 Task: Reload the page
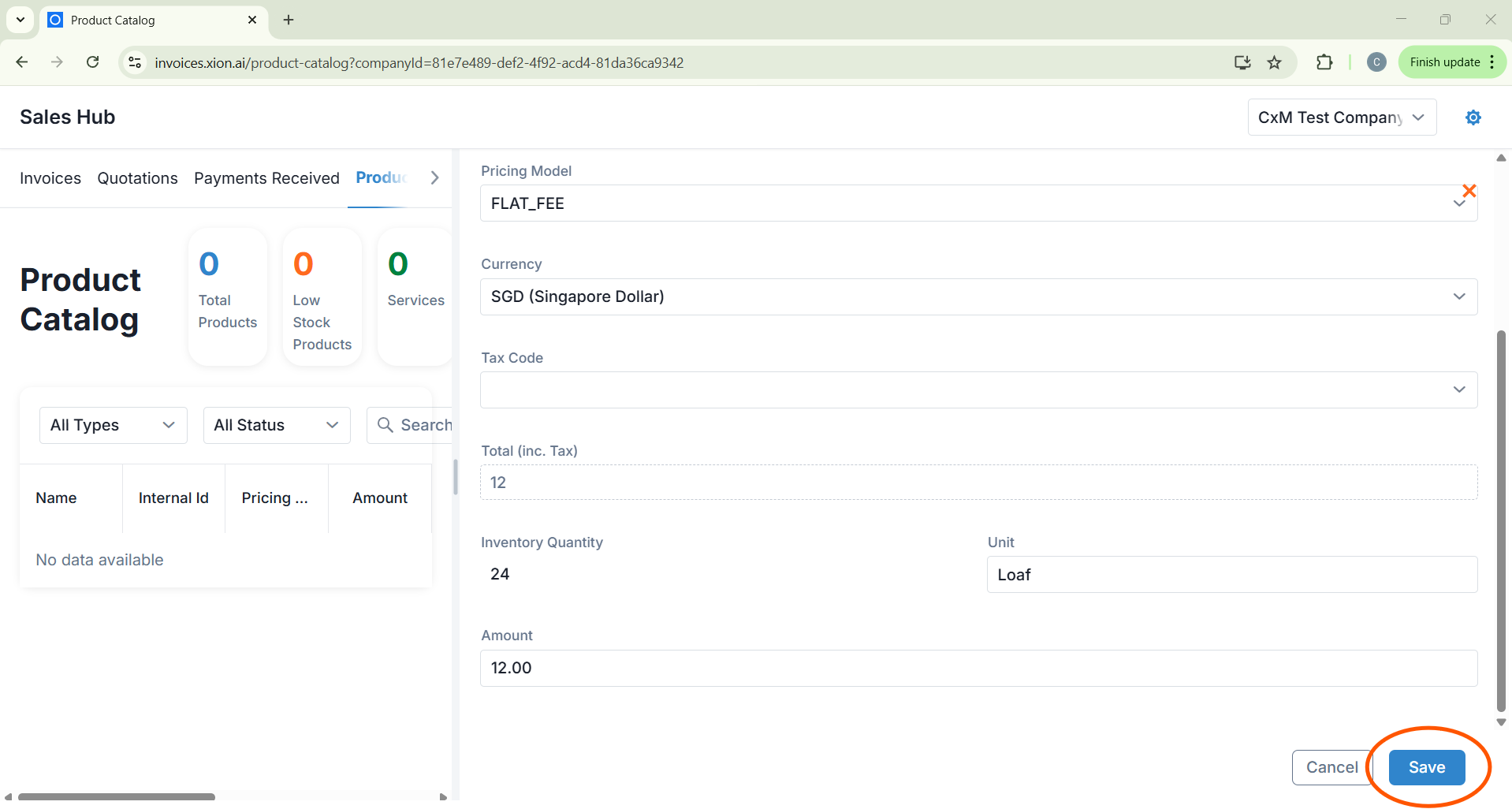[x=92, y=62]
